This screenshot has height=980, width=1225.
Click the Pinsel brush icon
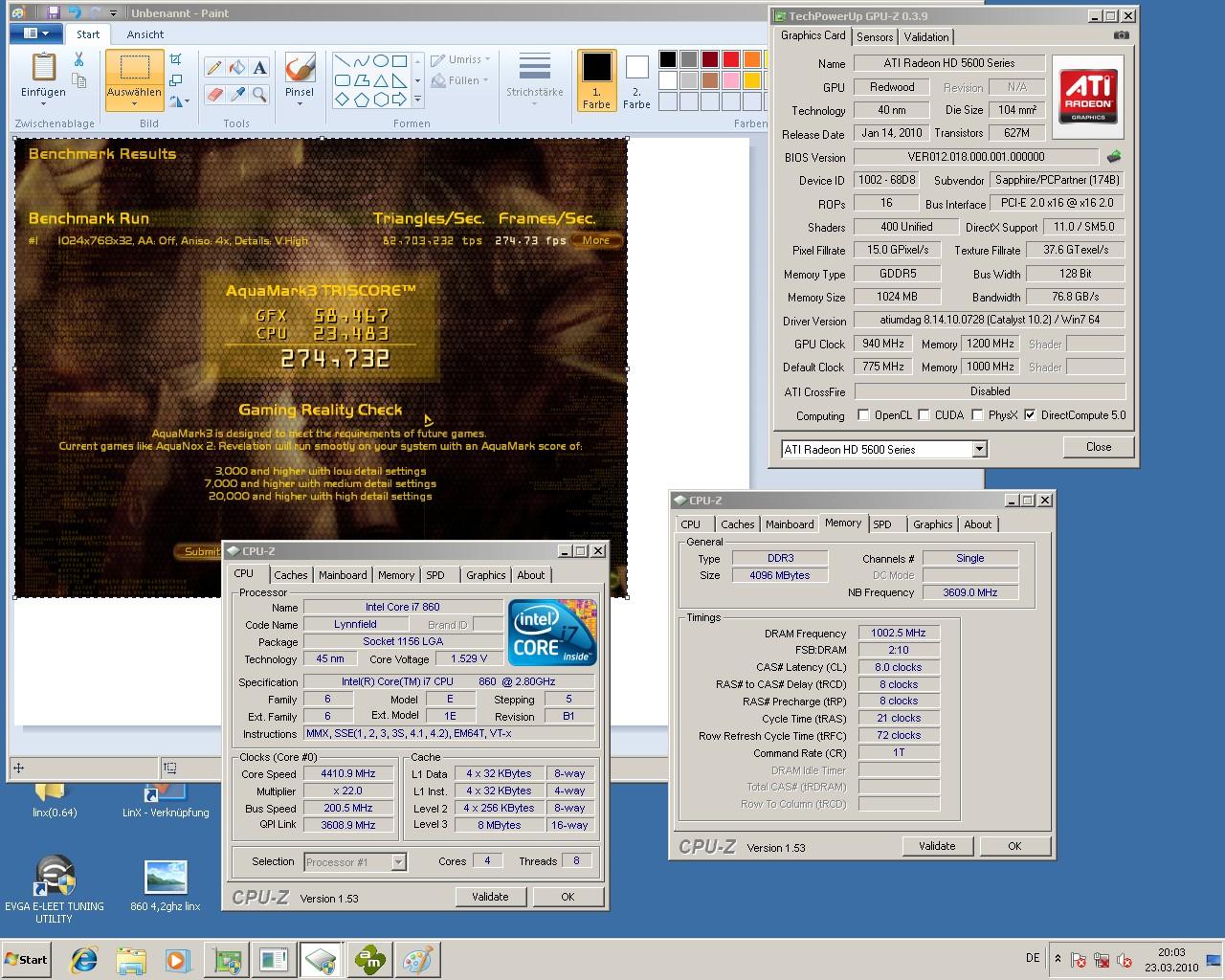click(300, 68)
